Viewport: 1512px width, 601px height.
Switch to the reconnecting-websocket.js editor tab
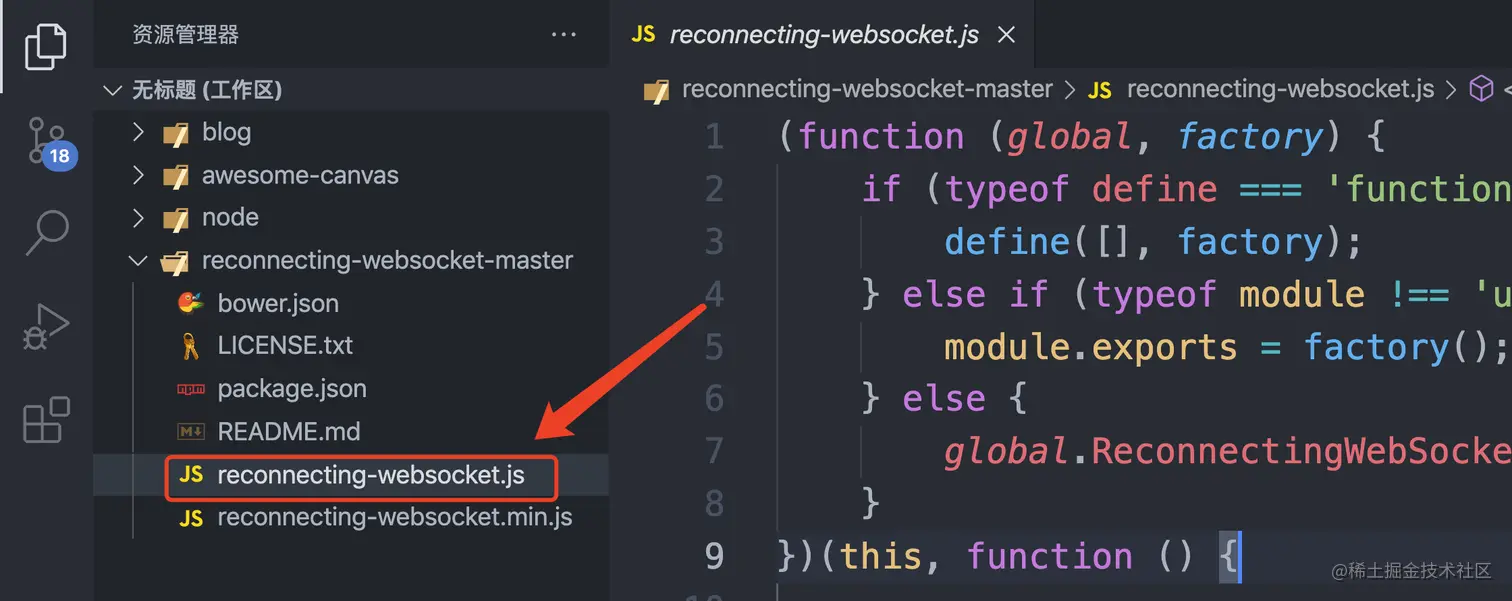click(825, 34)
